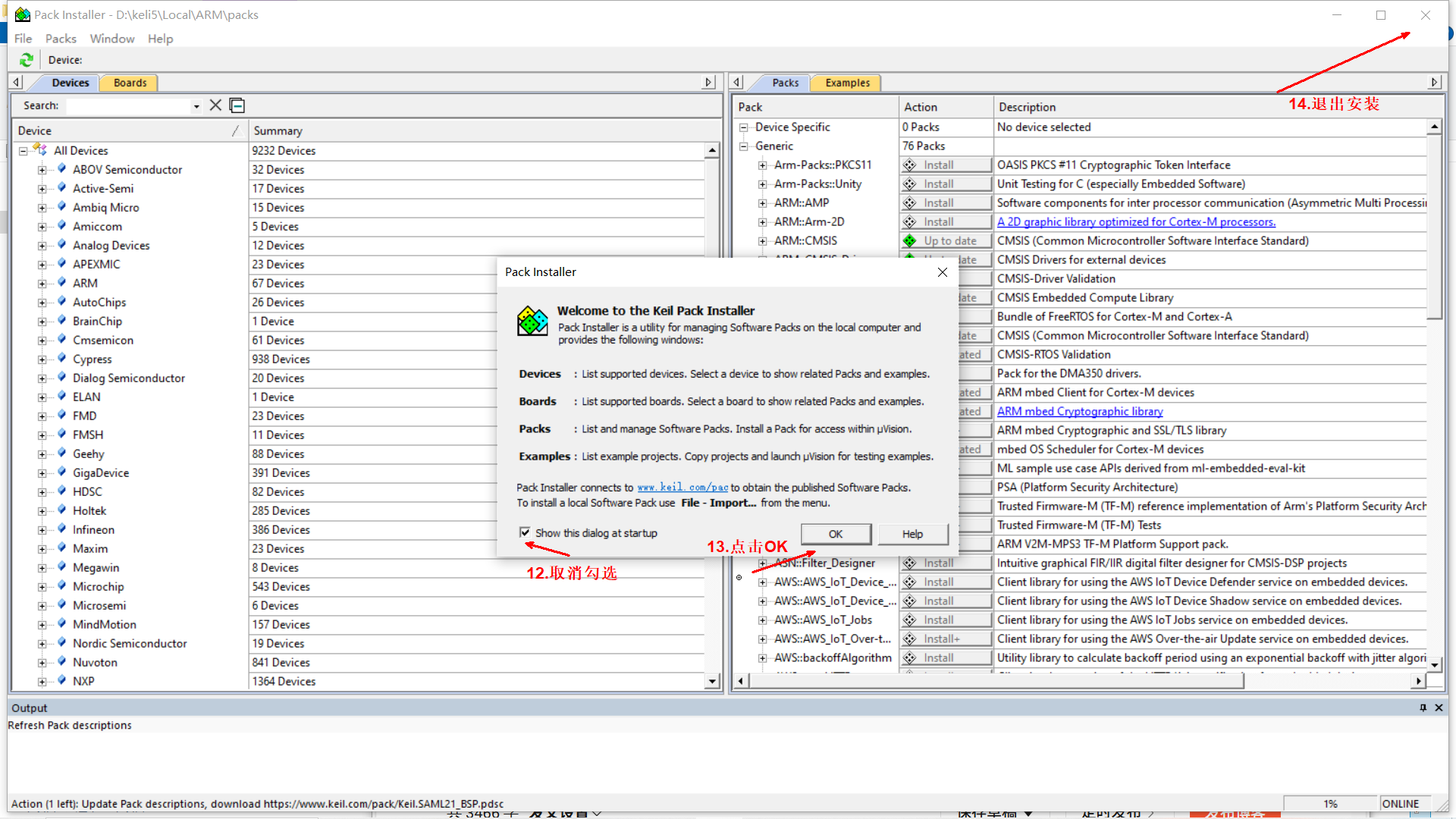This screenshot has width=1456, height=819.
Task: Click the collapse all icon beside search
Action: 237,105
